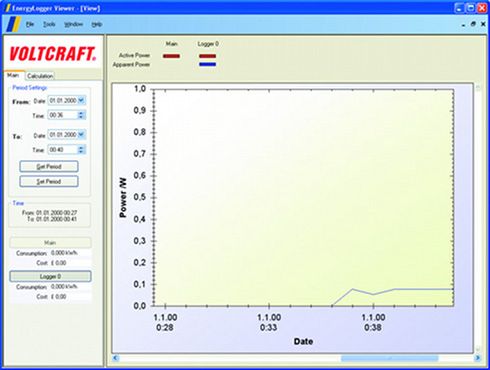The image size is (490, 370).
Task: Click the '1,0' y-axis label
Action: pyautogui.click(x=140, y=89)
